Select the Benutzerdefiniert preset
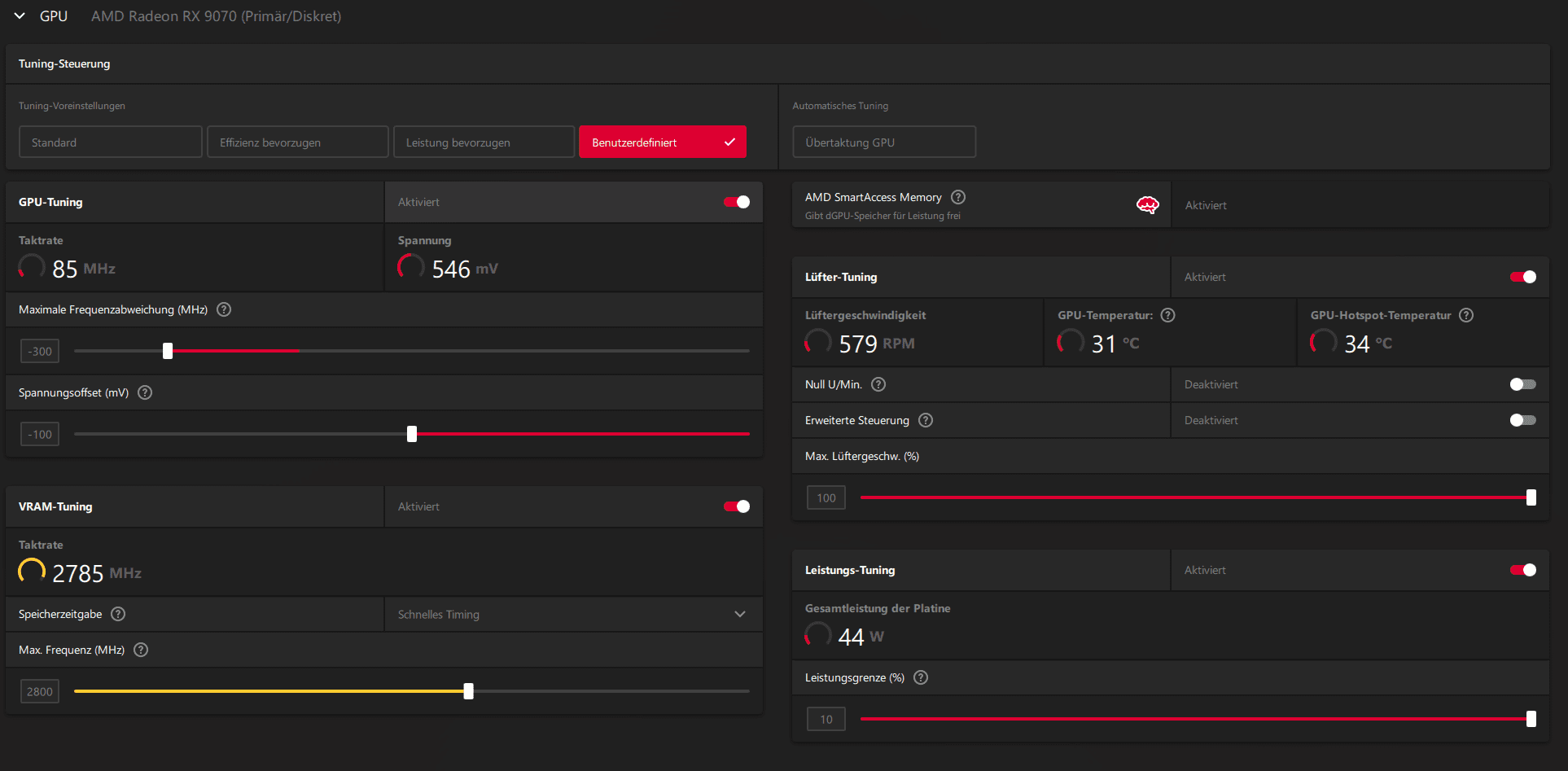The image size is (1568, 771). 663,142
